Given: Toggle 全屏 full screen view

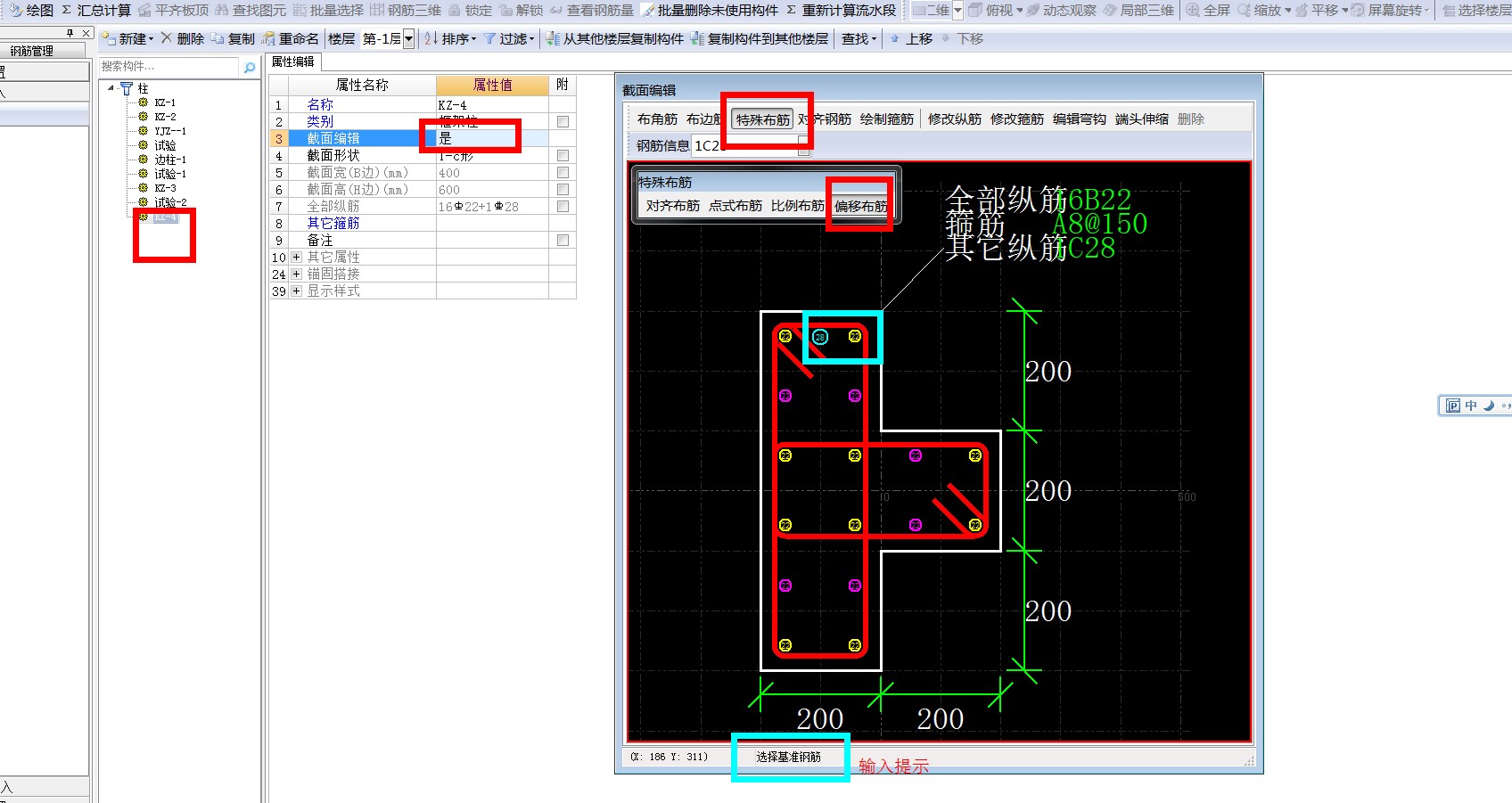Looking at the screenshot, I should tap(1207, 11).
